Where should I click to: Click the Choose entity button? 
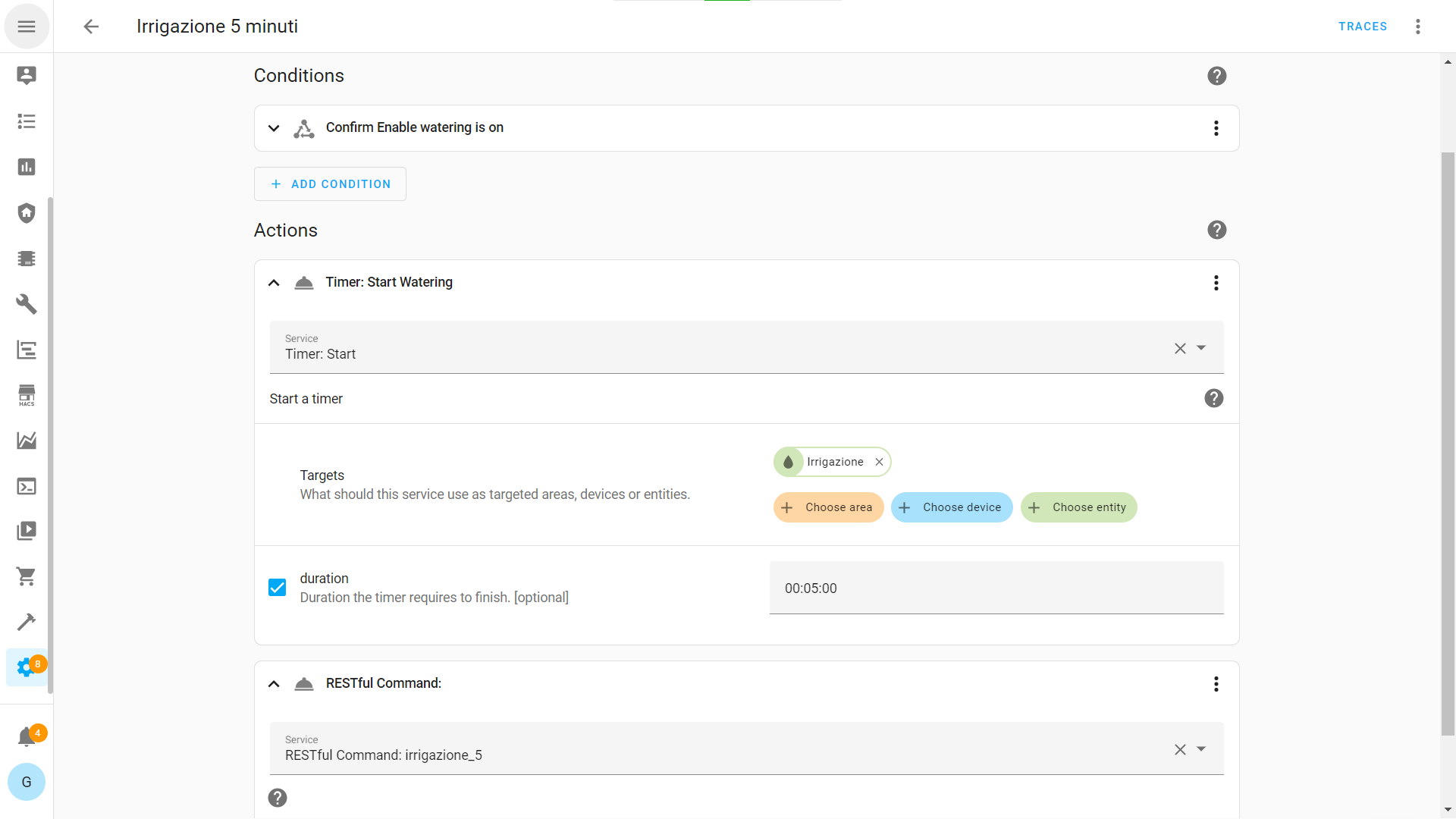click(x=1078, y=507)
